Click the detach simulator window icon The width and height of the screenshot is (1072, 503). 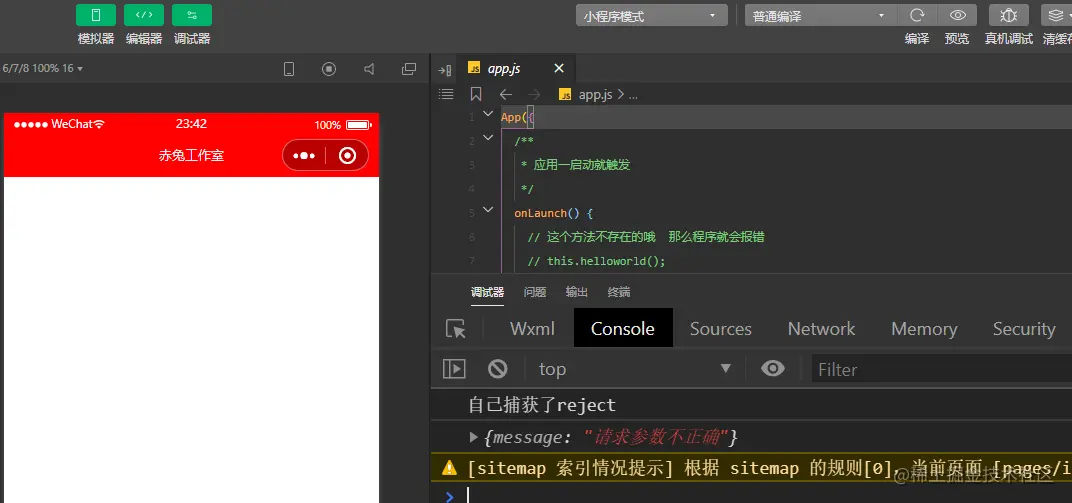(409, 69)
